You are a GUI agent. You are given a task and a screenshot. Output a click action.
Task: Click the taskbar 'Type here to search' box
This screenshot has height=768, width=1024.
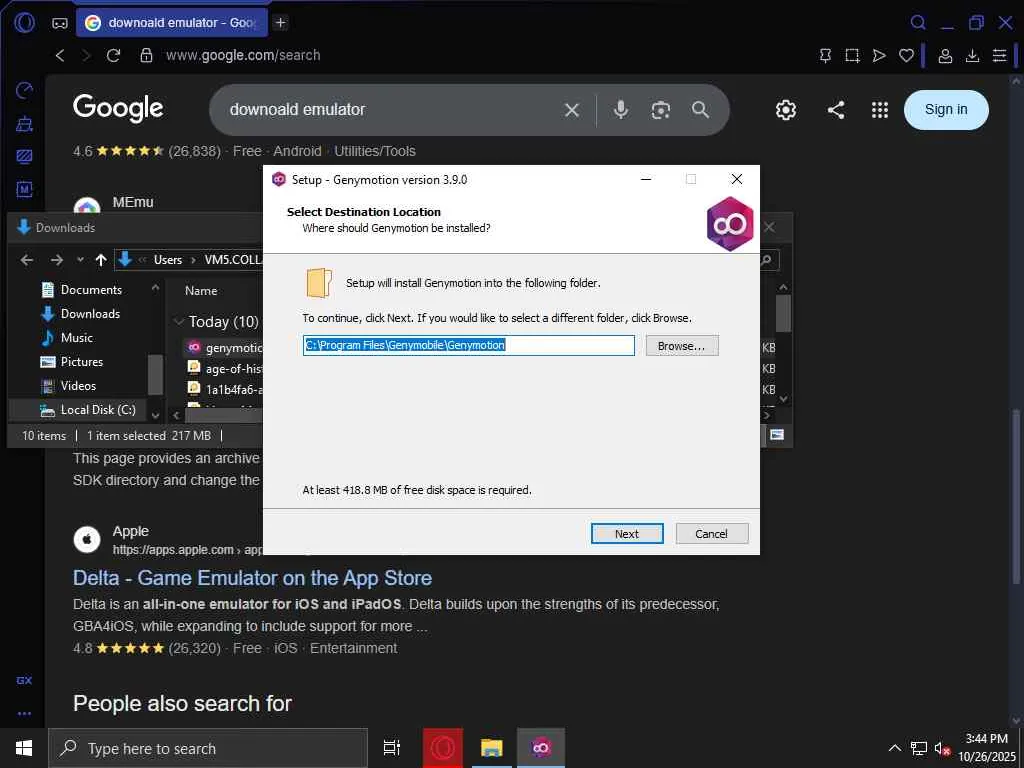click(x=208, y=748)
